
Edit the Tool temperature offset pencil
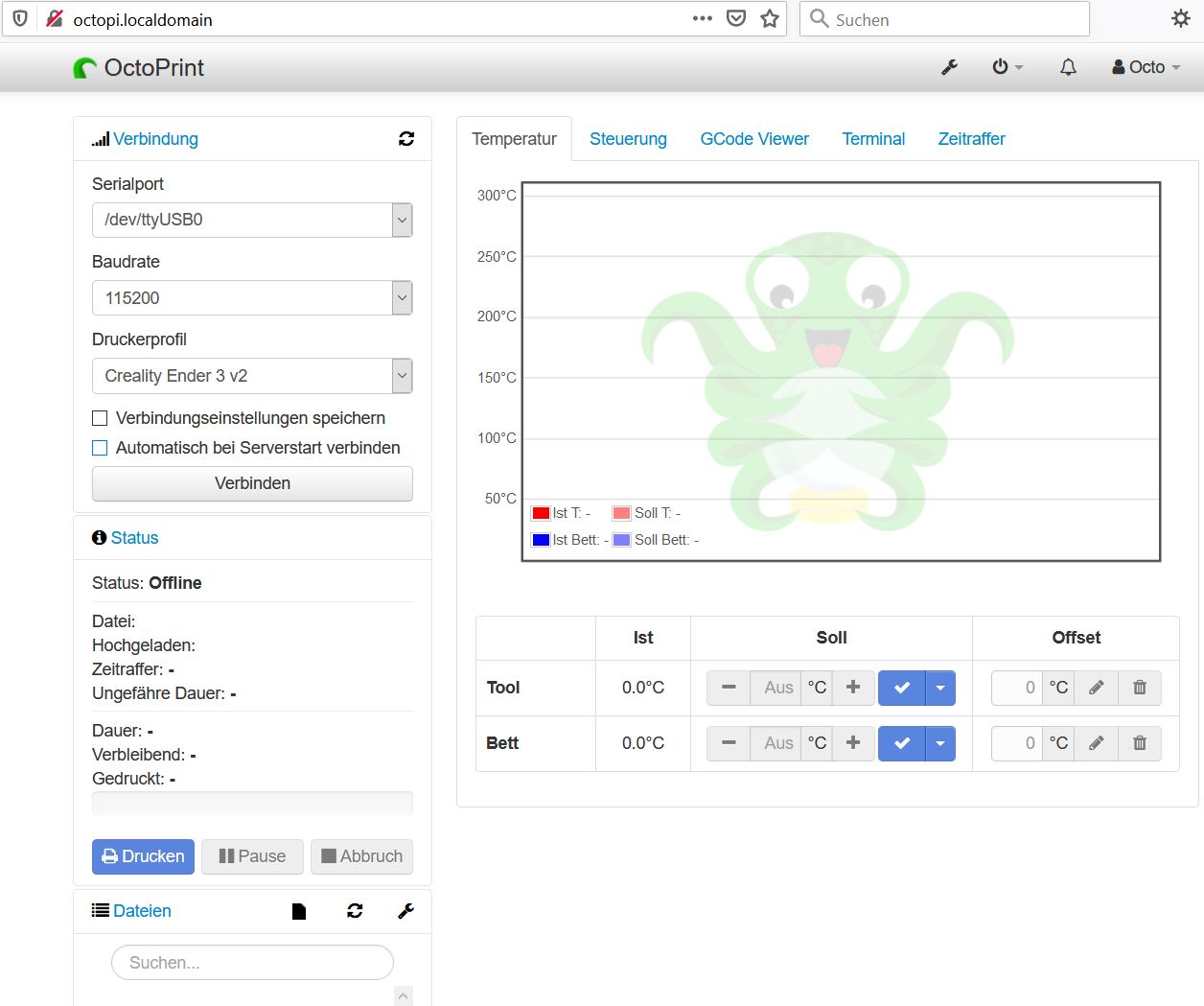pos(1097,688)
